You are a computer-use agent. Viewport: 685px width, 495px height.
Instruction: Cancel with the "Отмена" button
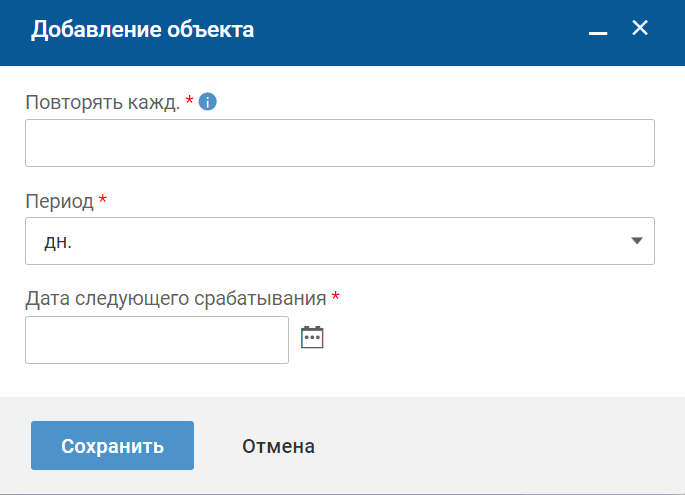pos(278,446)
